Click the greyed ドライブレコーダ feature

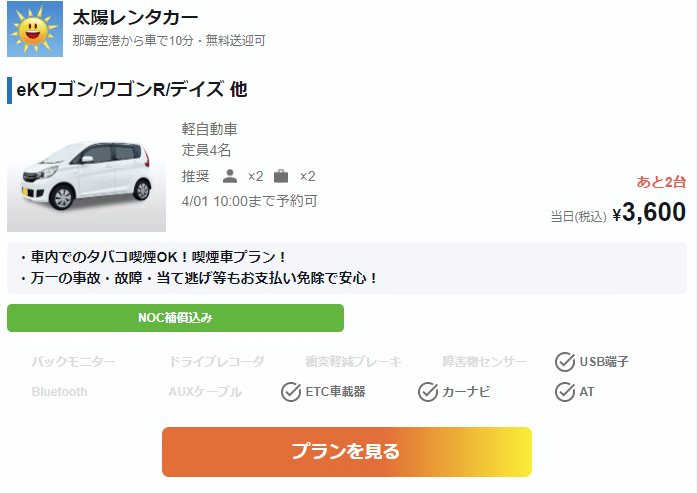(216, 362)
